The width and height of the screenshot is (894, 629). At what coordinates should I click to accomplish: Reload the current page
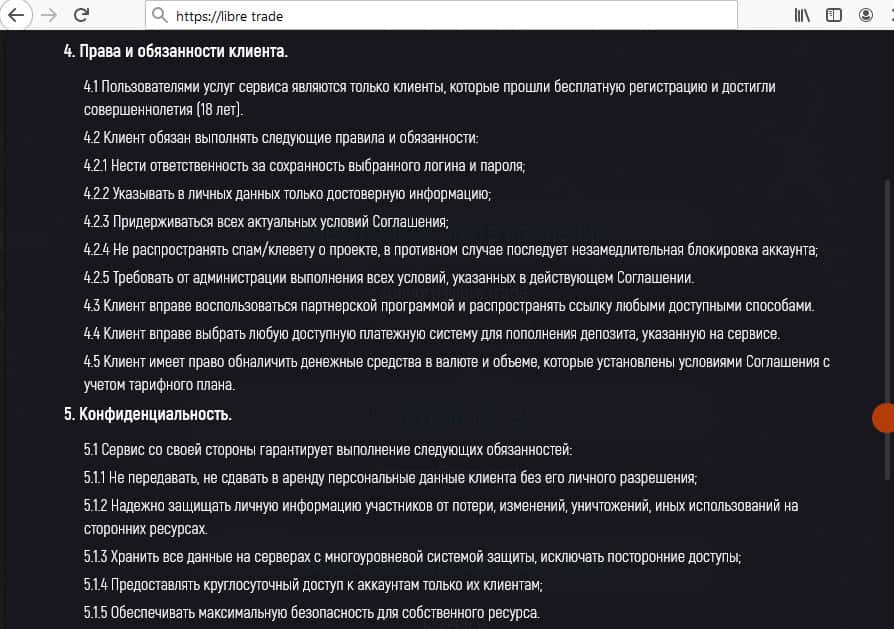coord(82,16)
